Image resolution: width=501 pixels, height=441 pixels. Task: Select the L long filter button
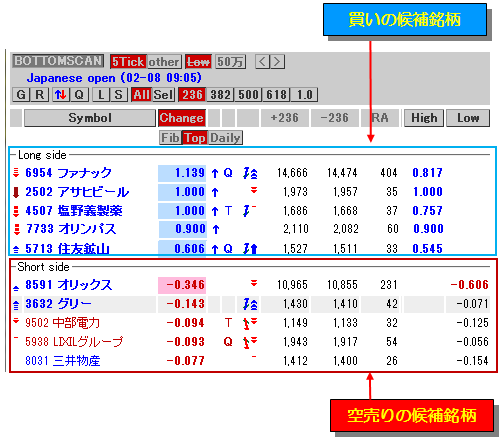click(101, 95)
